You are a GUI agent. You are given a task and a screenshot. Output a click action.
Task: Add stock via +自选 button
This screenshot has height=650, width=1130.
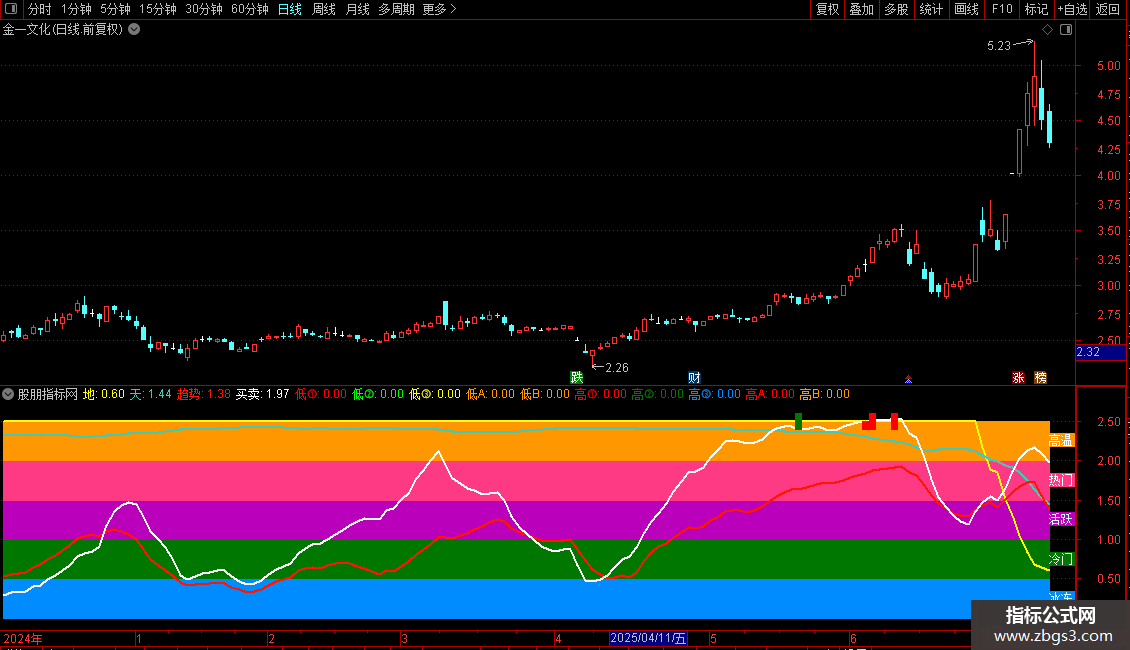[x=1072, y=9]
